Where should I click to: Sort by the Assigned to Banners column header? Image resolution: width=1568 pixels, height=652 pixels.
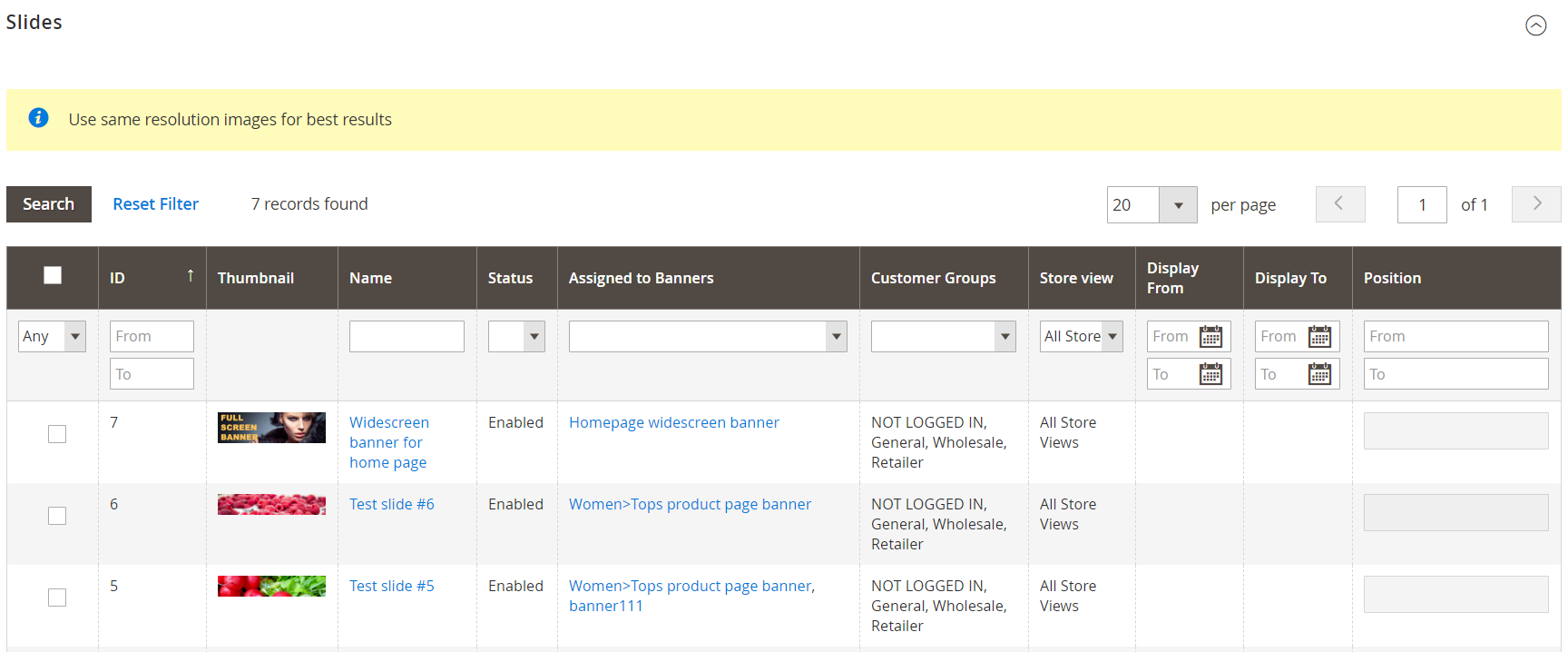[642, 278]
